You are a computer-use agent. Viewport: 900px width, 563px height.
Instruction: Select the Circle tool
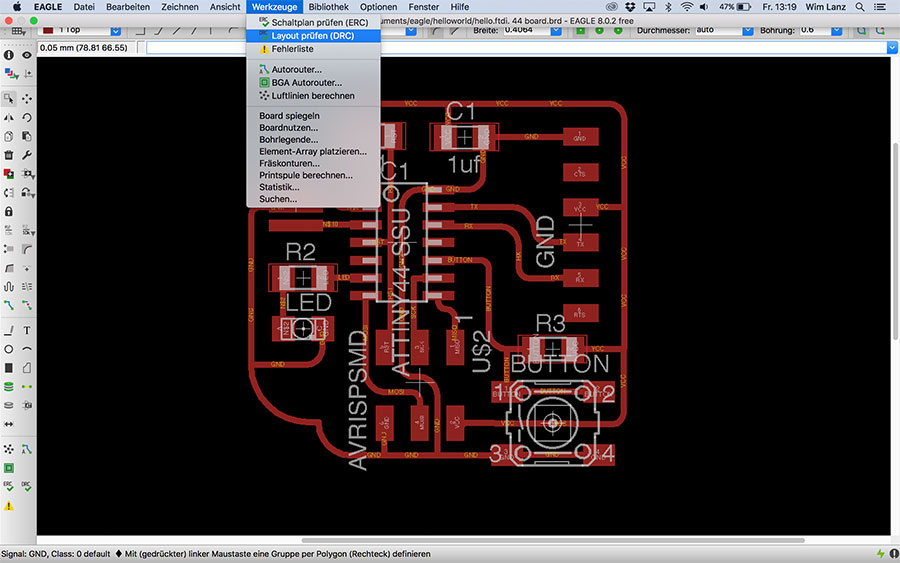click(9, 349)
